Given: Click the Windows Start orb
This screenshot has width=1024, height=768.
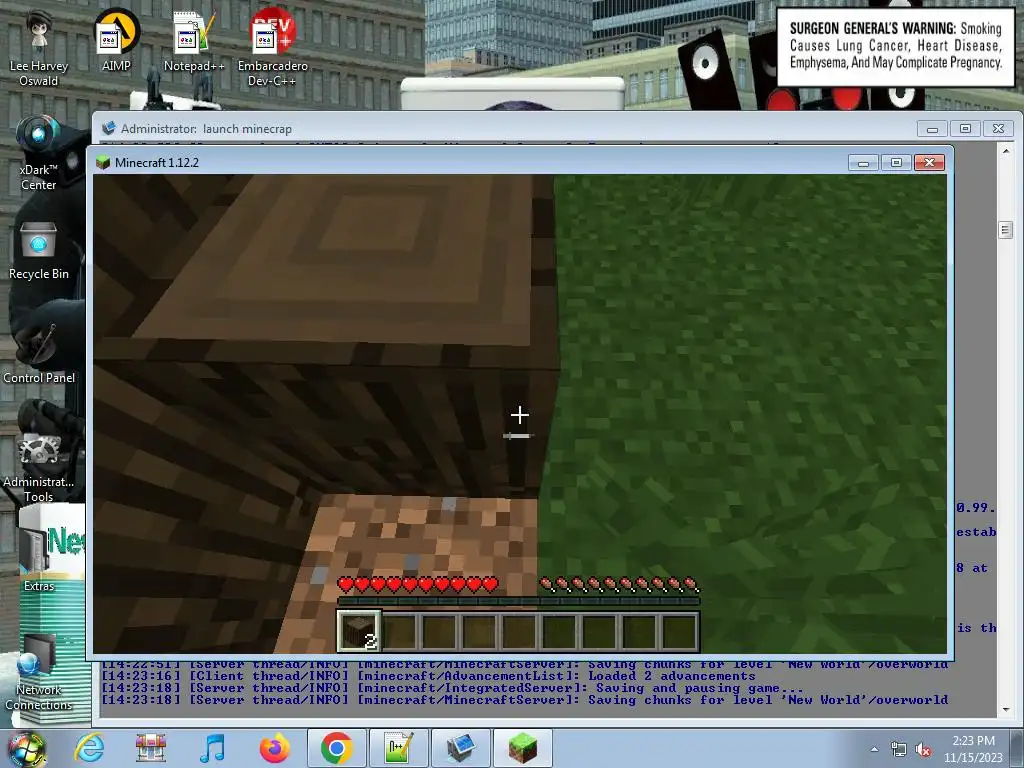Looking at the screenshot, I should 26,748.
